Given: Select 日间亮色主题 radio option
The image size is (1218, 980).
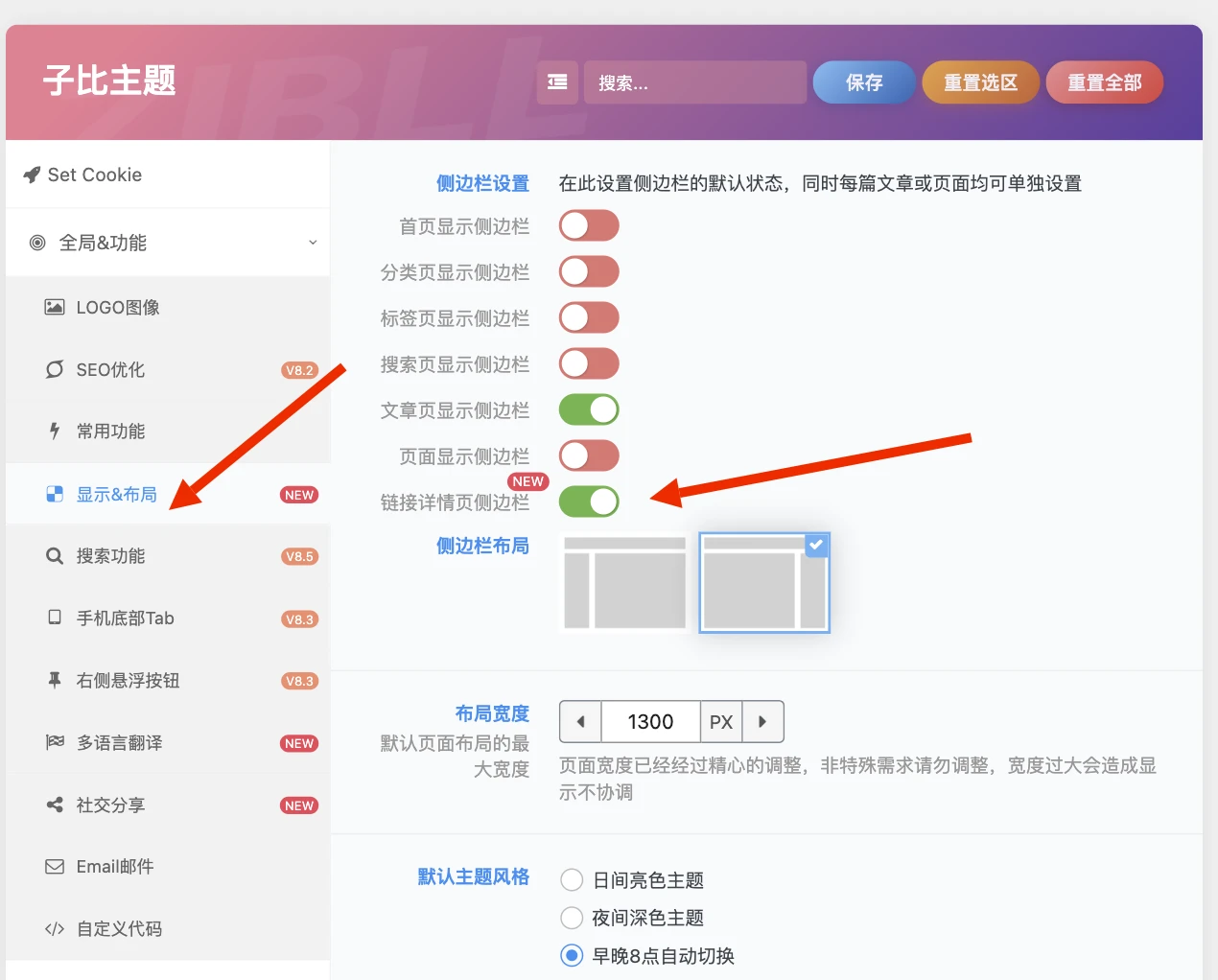Looking at the screenshot, I should click(x=572, y=880).
